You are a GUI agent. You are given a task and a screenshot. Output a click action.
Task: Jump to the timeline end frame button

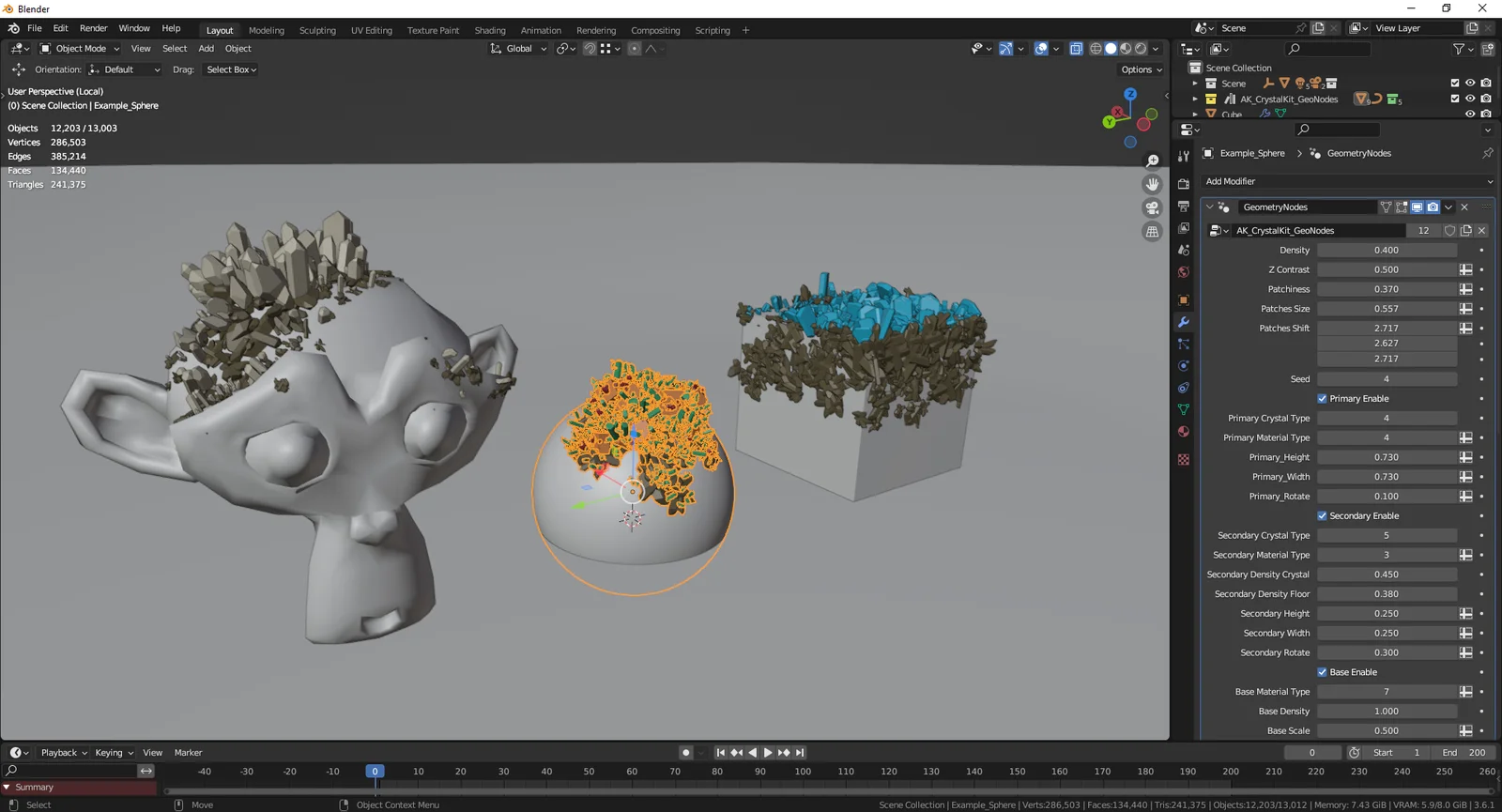pos(800,753)
